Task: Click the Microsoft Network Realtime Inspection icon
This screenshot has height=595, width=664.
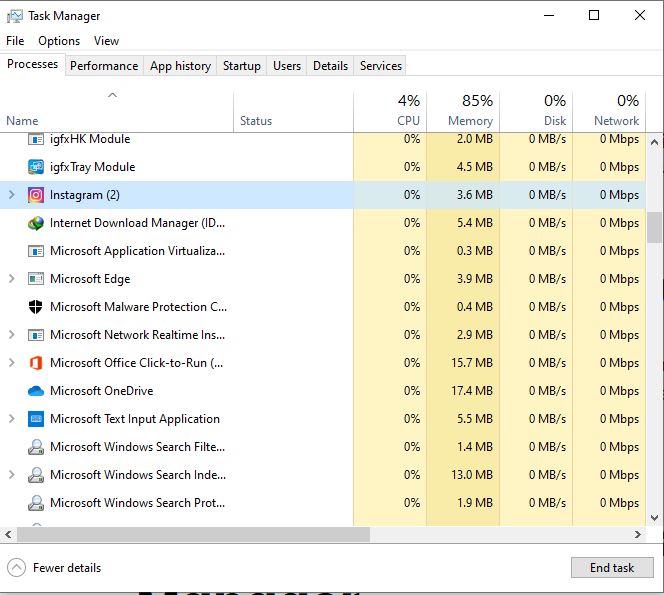Action: point(36,335)
